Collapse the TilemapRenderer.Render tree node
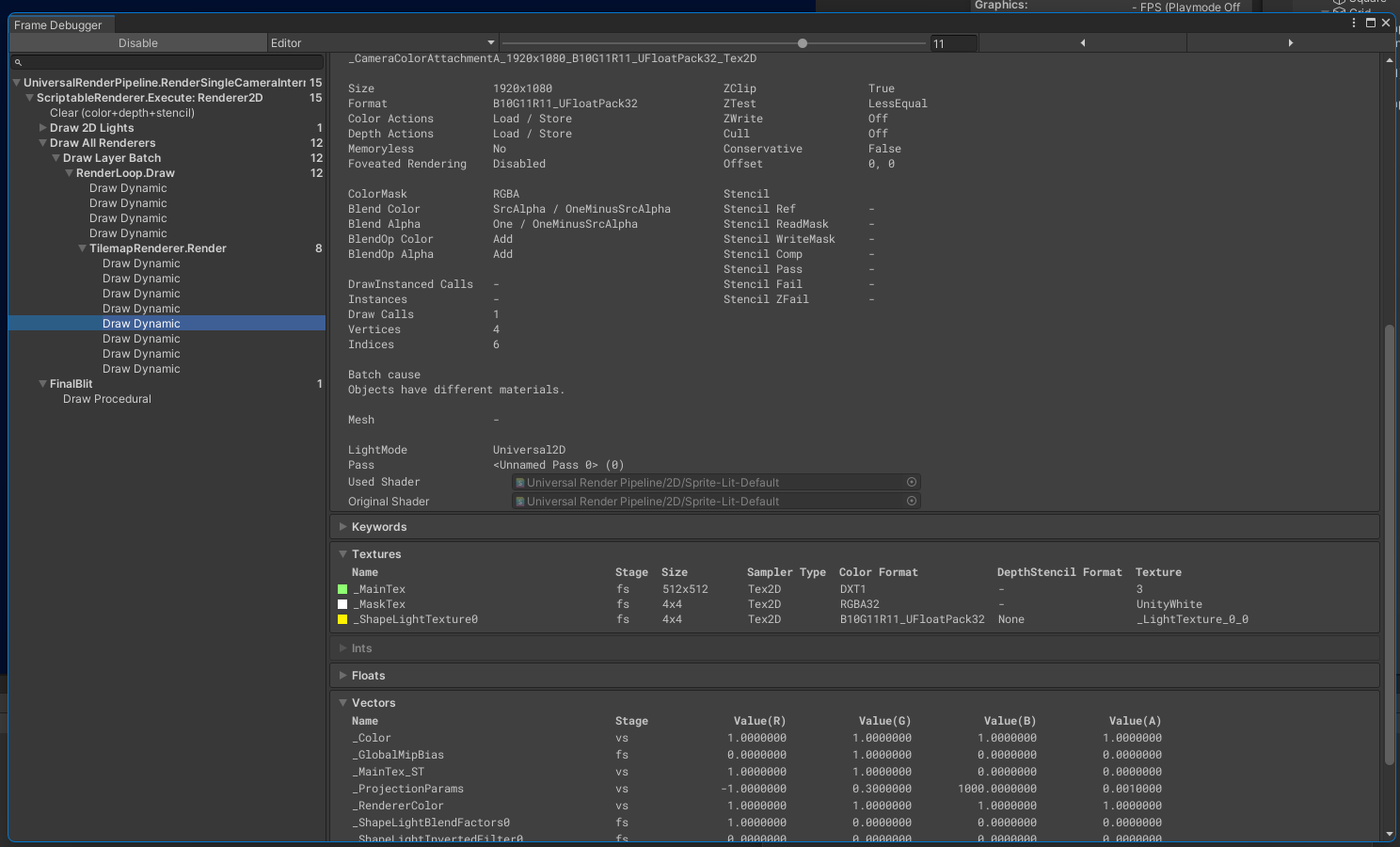 tap(82, 248)
